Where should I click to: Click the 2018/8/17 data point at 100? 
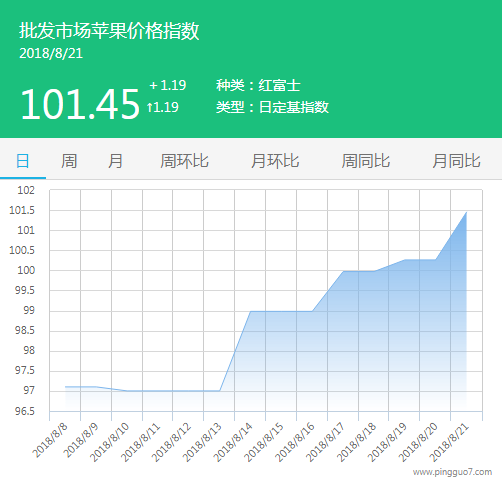343,271
